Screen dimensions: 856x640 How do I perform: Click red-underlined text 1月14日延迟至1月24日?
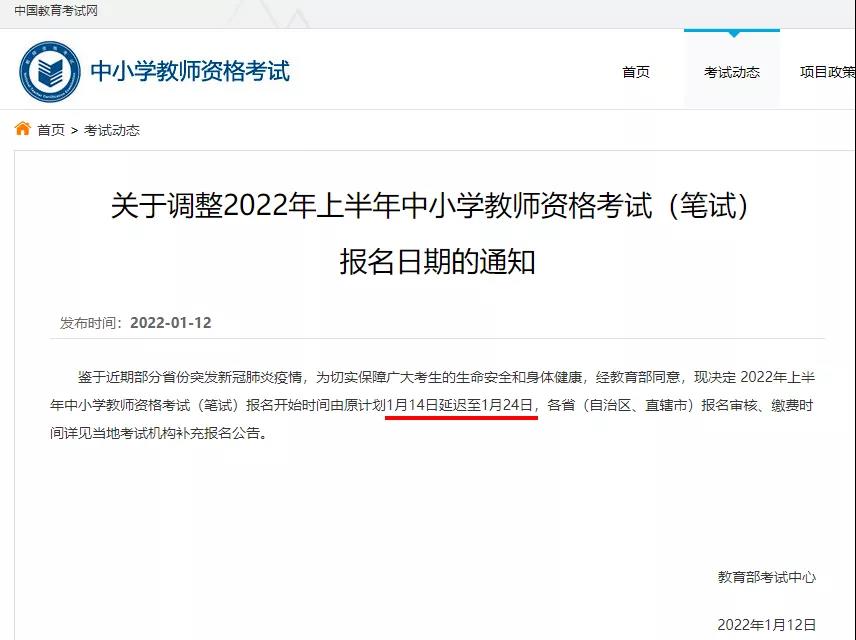point(460,405)
